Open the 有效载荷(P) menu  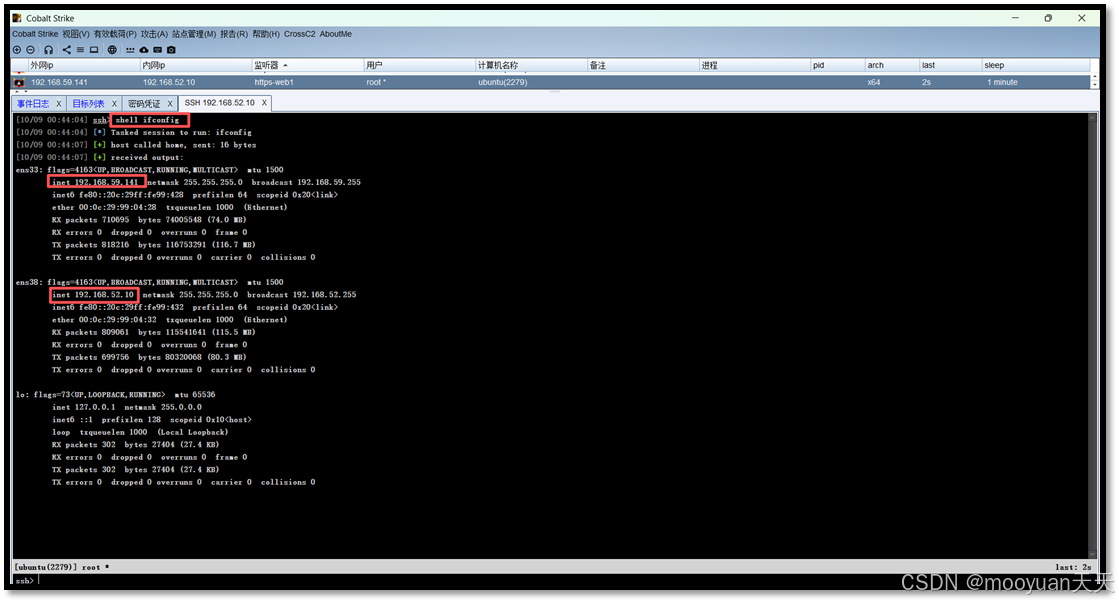point(115,34)
